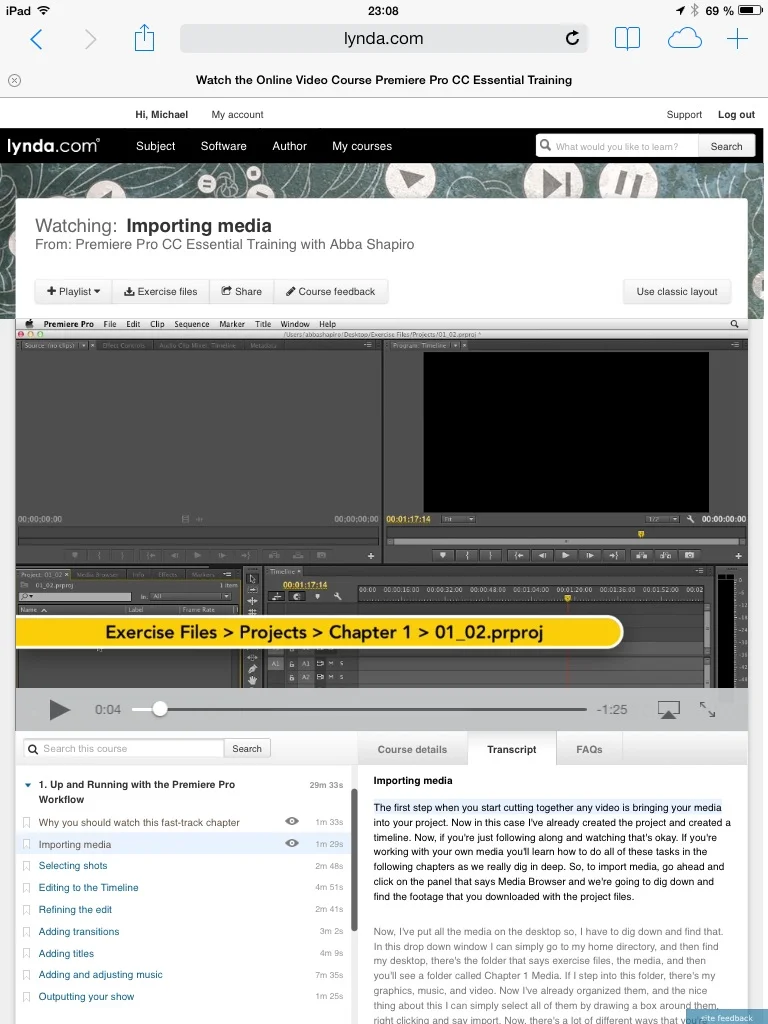Click the Premiere Pro timeline playhead marker

(x=568, y=598)
